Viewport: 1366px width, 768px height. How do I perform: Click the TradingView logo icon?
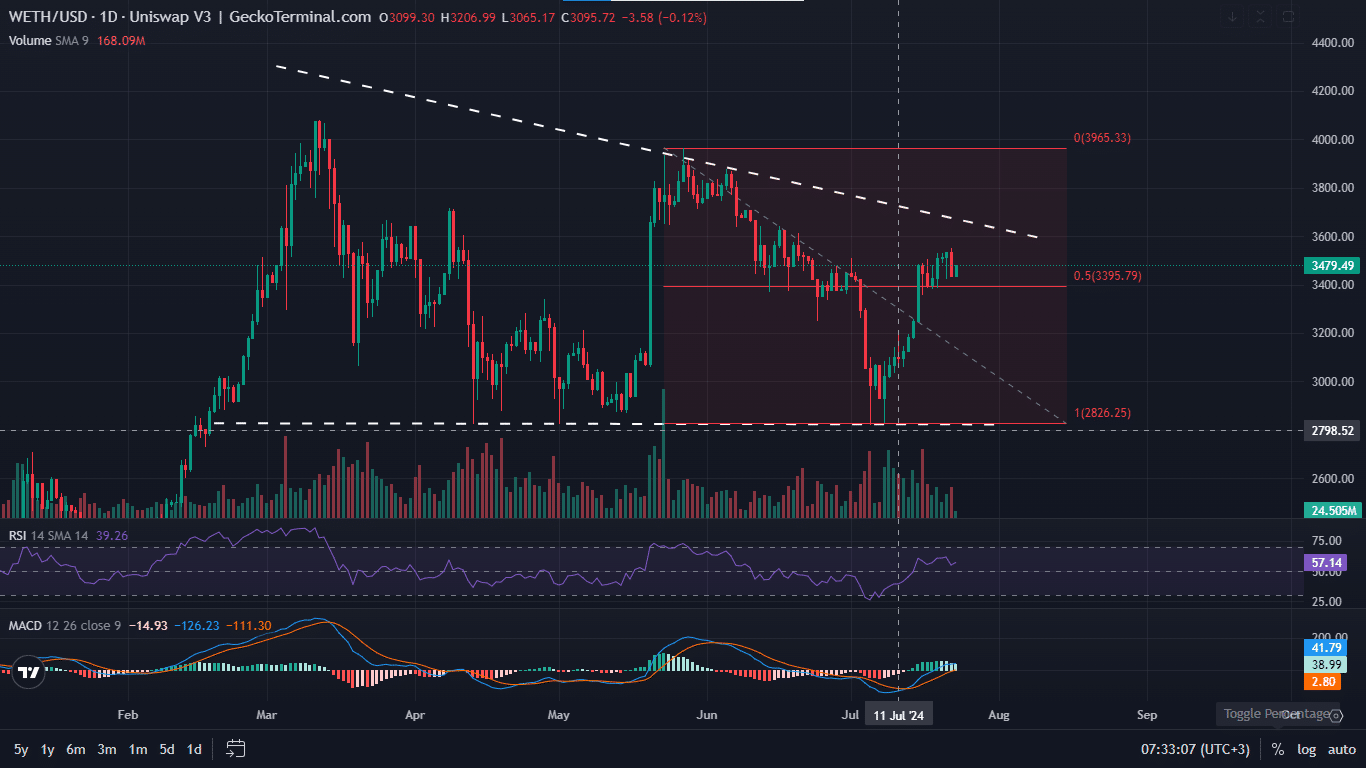[29, 673]
